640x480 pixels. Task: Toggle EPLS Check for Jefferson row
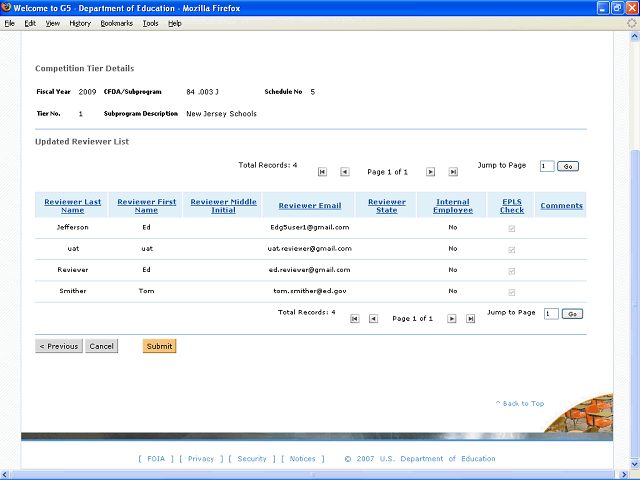[511, 228]
